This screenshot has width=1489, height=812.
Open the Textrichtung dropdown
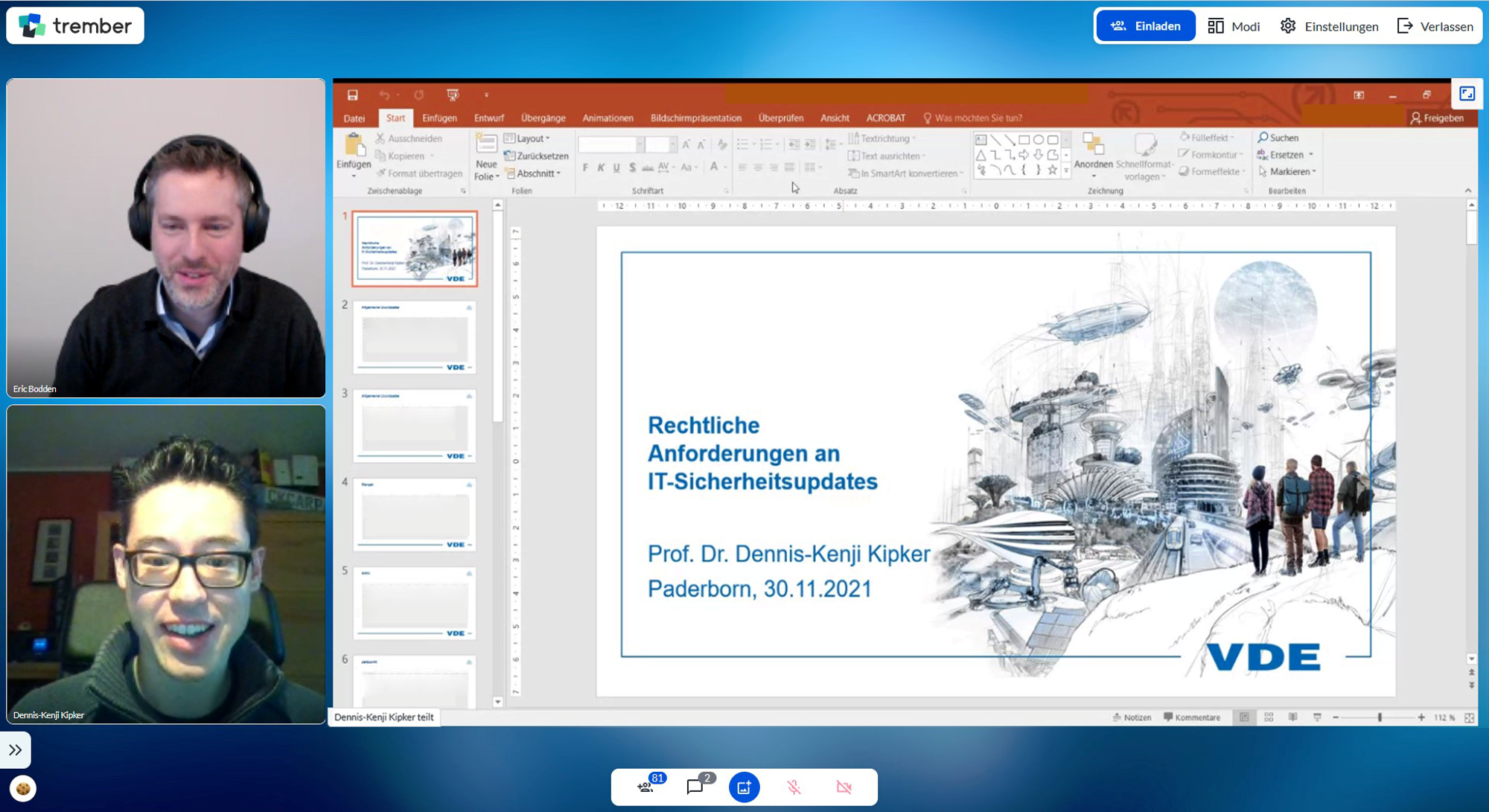coord(882,138)
